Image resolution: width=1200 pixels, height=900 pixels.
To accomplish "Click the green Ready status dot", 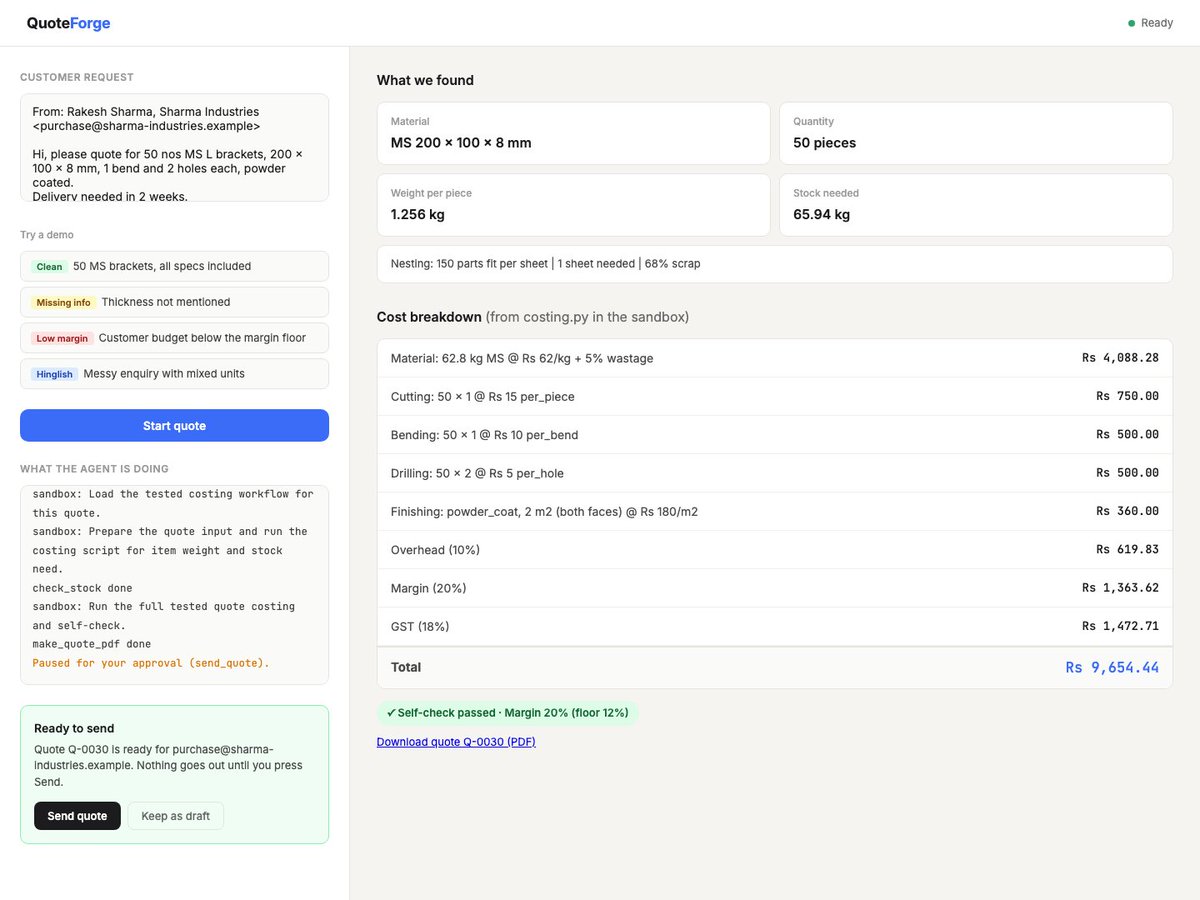I will pyautogui.click(x=1132, y=23).
